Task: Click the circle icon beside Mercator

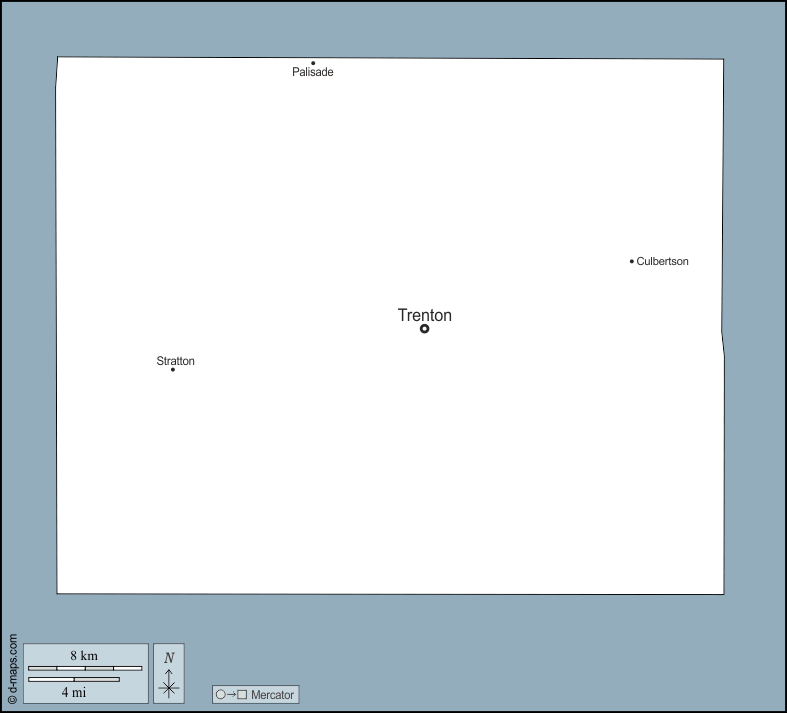Action: (221, 694)
